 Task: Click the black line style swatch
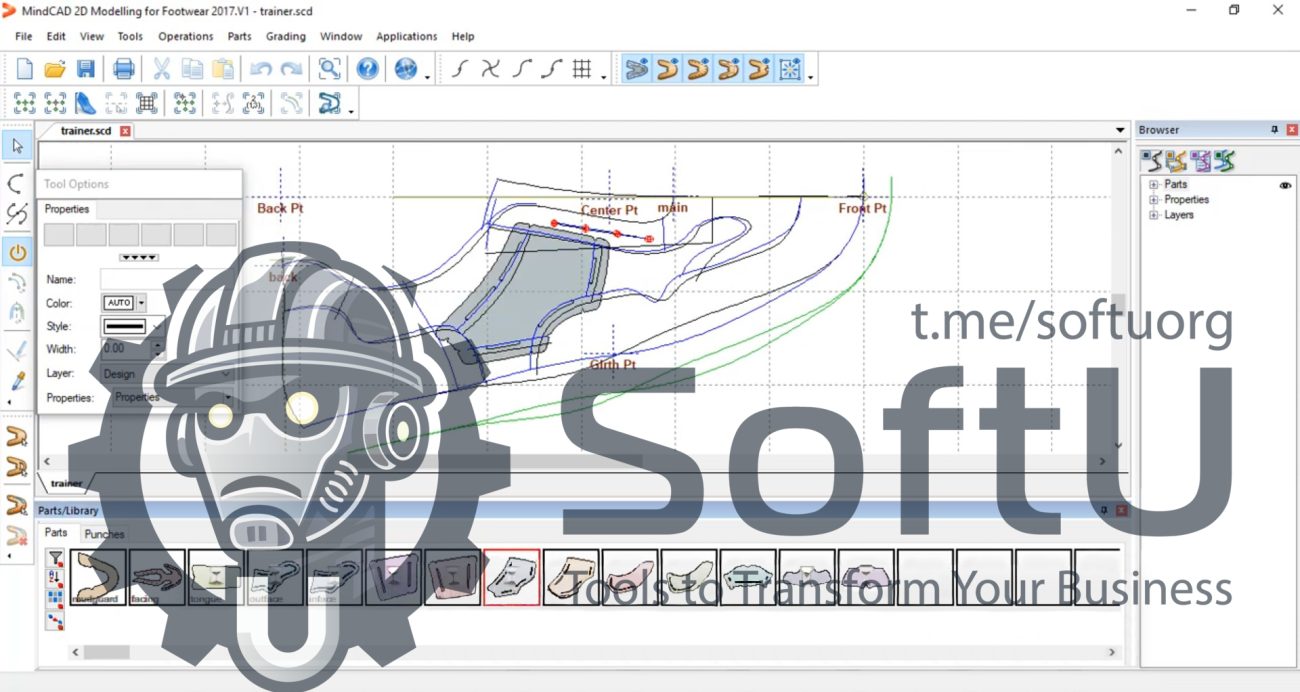pos(125,326)
